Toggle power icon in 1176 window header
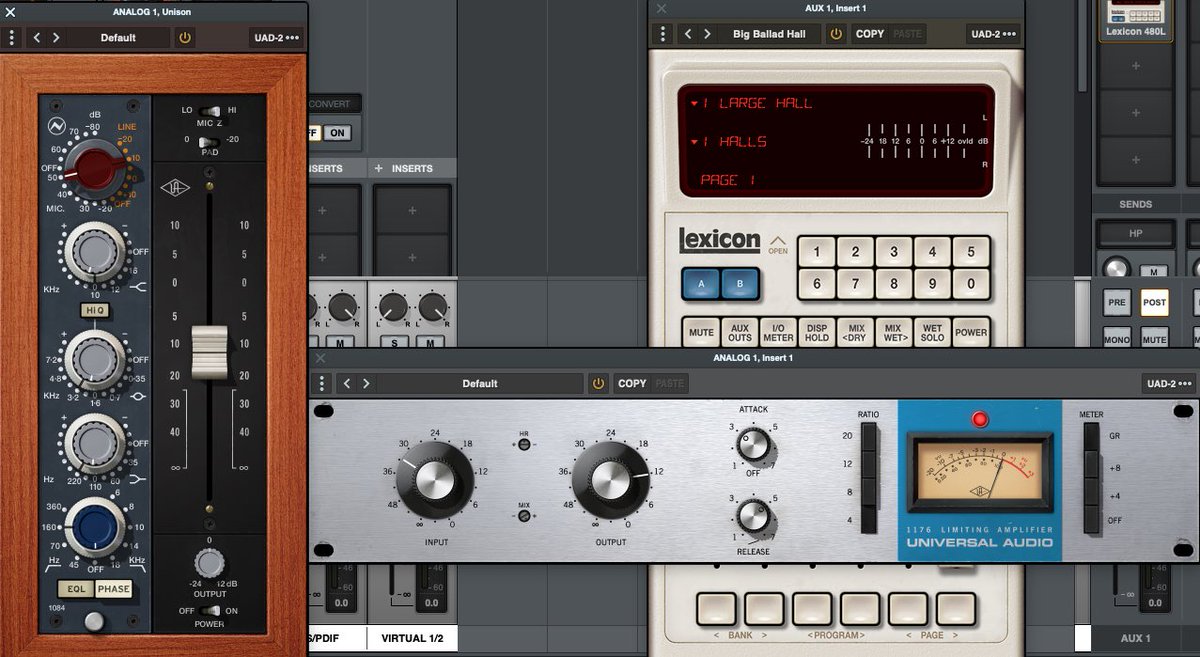Screen dimensions: 1200x657 point(598,384)
